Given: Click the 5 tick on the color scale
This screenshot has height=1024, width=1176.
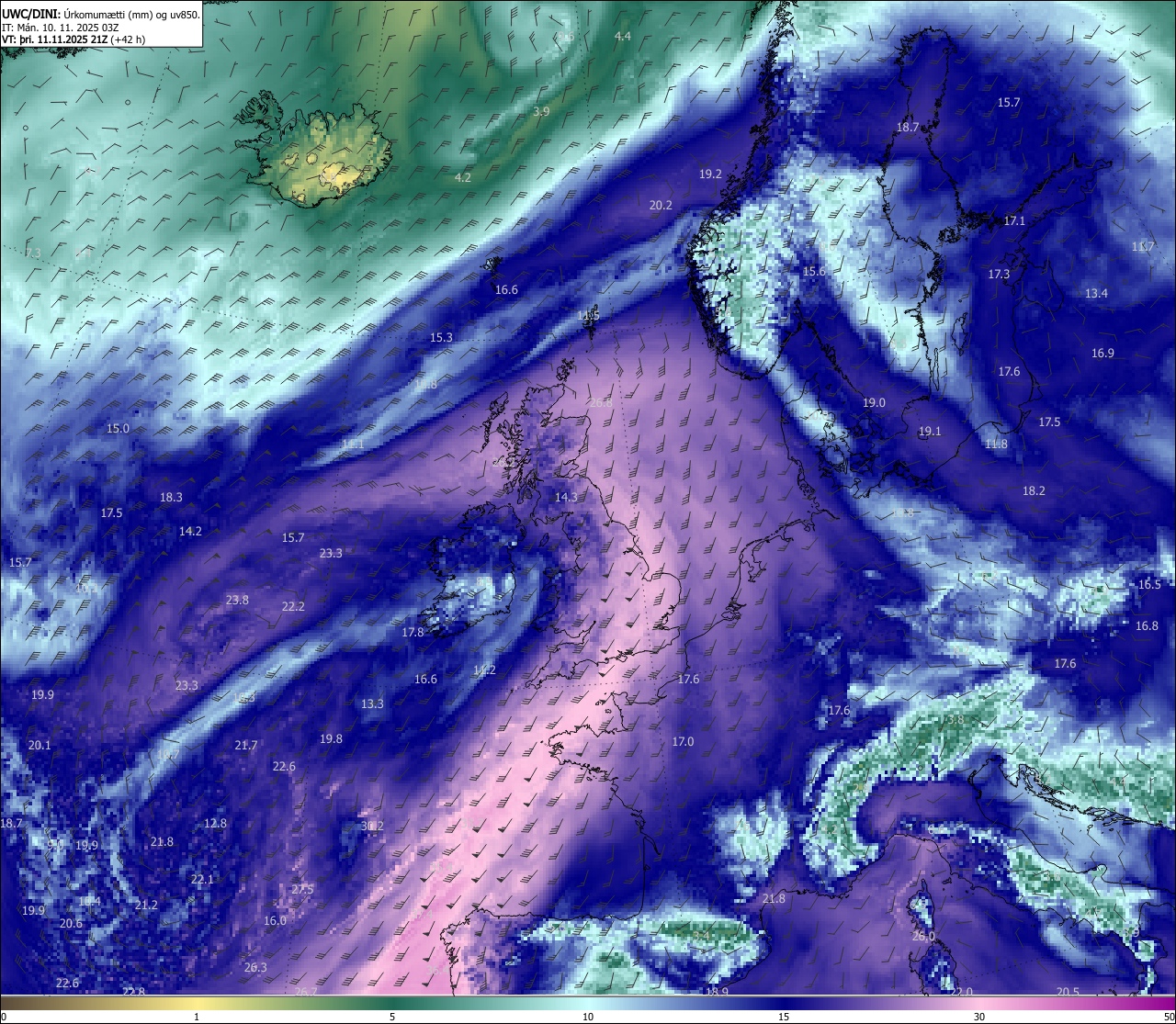Looking at the screenshot, I should point(392,1017).
